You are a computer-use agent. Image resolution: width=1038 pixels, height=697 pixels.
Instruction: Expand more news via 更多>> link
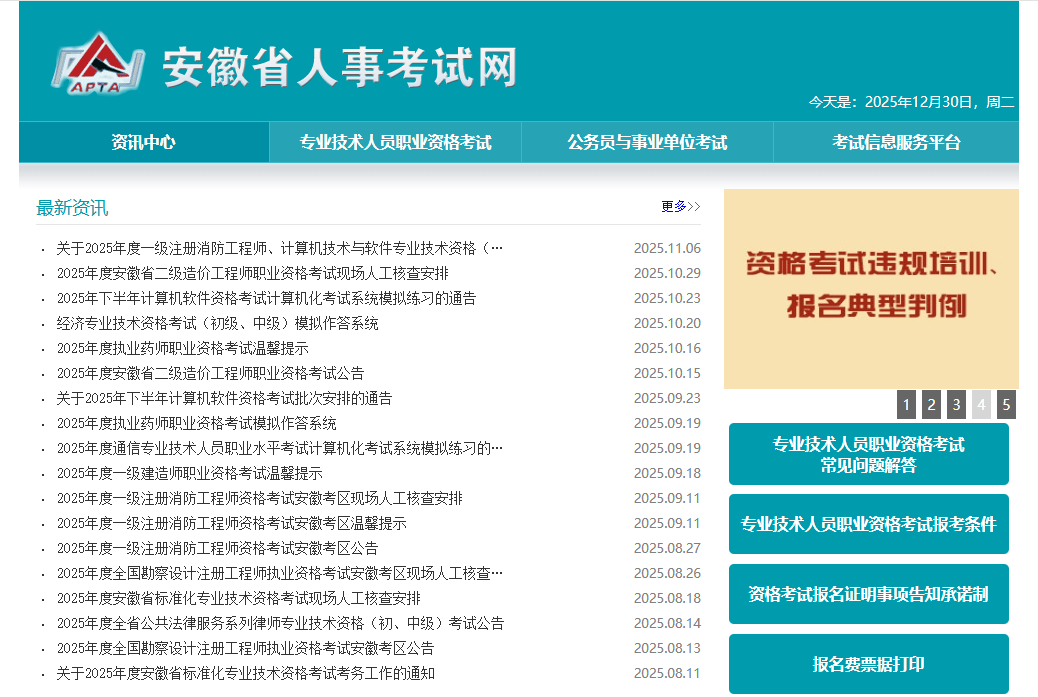680,207
